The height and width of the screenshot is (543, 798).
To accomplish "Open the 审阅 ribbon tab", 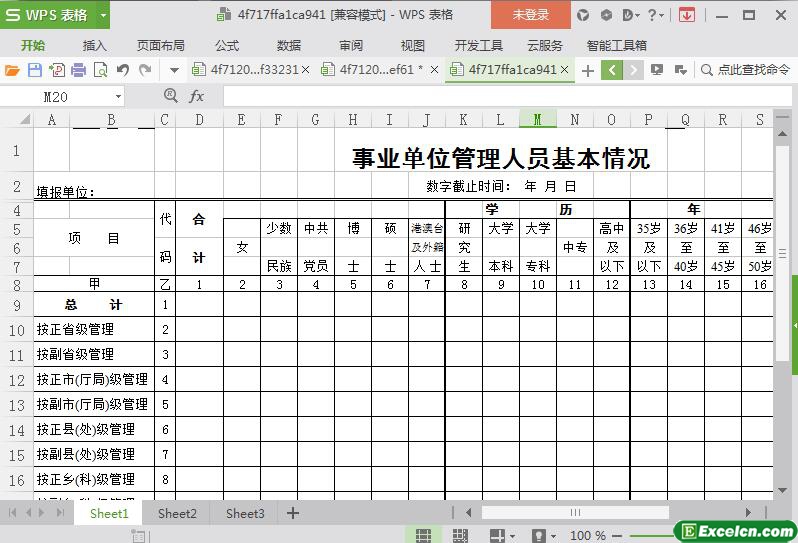I will (x=351, y=46).
